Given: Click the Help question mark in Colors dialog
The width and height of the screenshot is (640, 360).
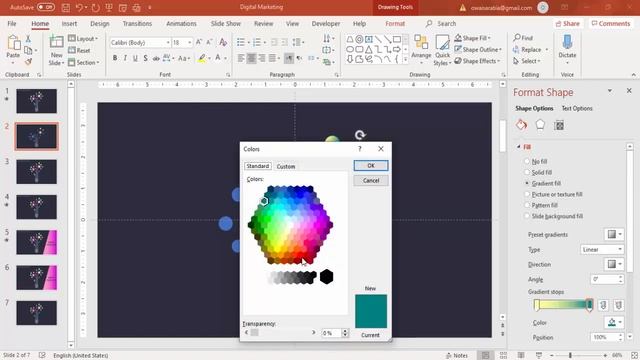Looking at the screenshot, I should (x=360, y=149).
